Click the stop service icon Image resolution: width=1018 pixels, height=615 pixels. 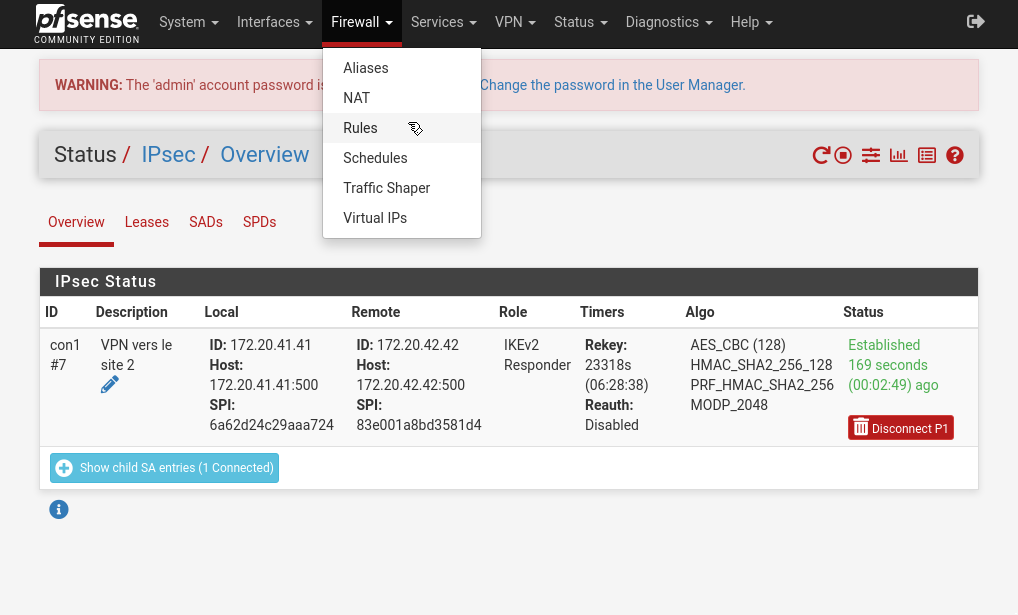coord(843,155)
